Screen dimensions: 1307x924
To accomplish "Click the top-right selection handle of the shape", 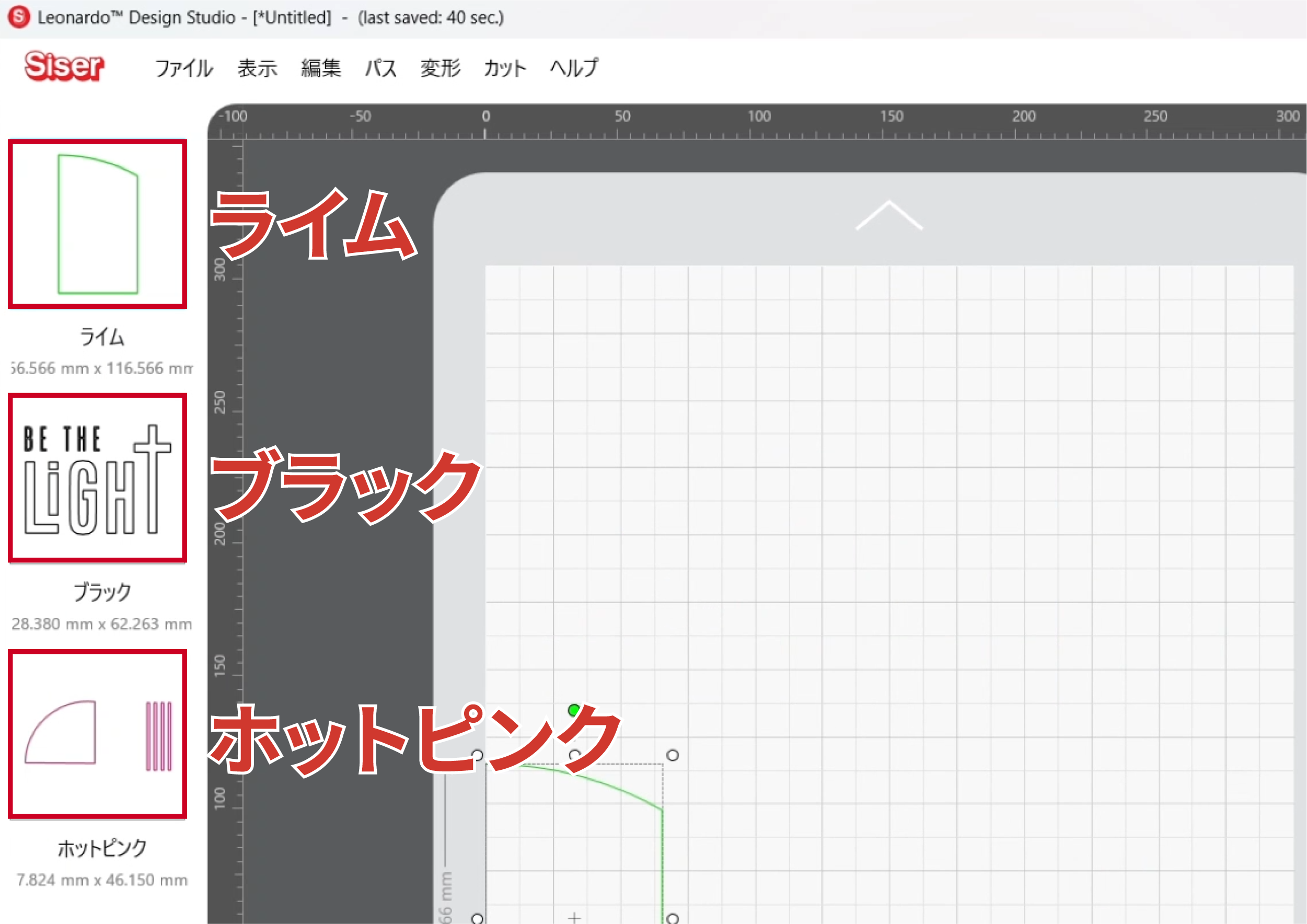I will 672,756.
